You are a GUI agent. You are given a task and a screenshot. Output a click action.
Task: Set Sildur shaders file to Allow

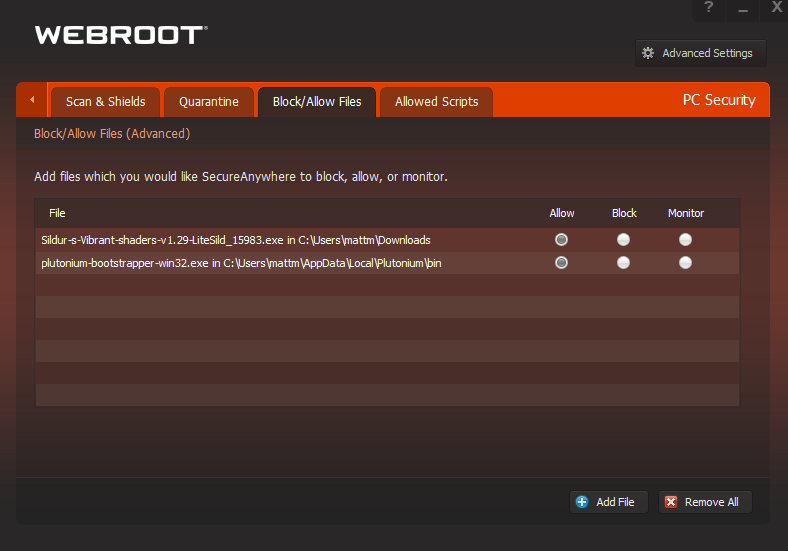pos(561,240)
